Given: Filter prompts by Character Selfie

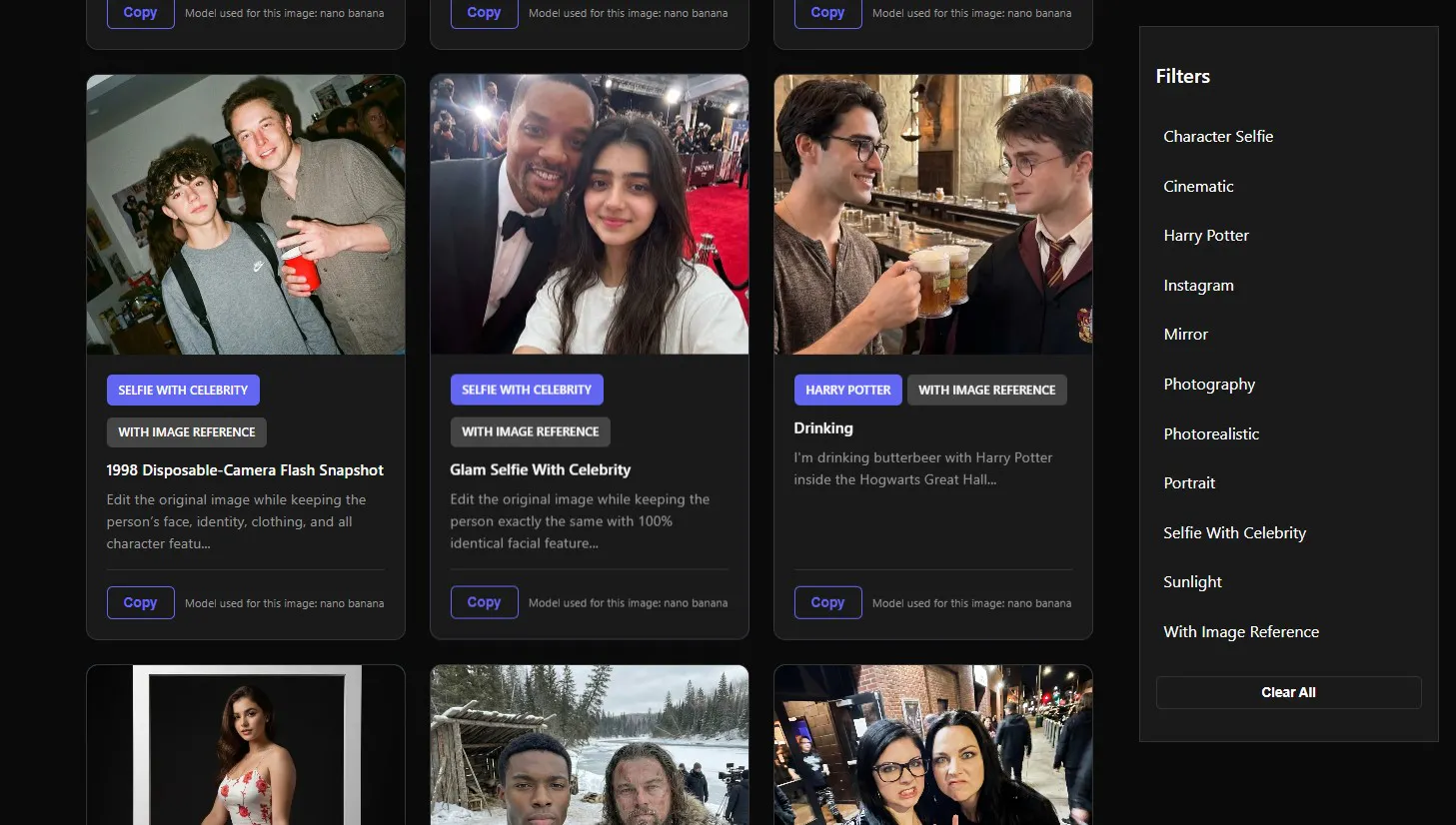Looking at the screenshot, I should (1218, 136).
